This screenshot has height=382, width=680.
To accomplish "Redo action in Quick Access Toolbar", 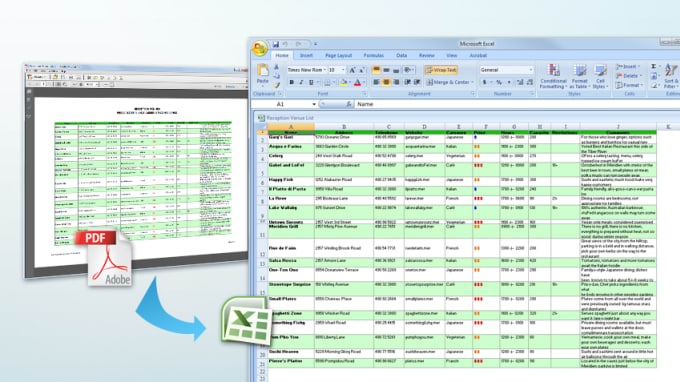I will pos(299,44).
